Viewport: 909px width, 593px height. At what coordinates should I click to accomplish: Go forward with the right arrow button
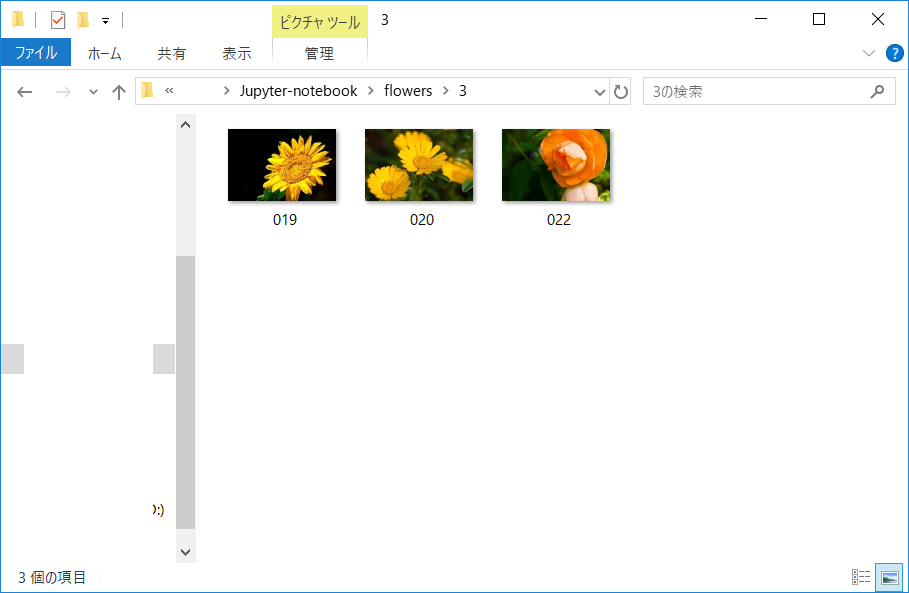point(63,92)
